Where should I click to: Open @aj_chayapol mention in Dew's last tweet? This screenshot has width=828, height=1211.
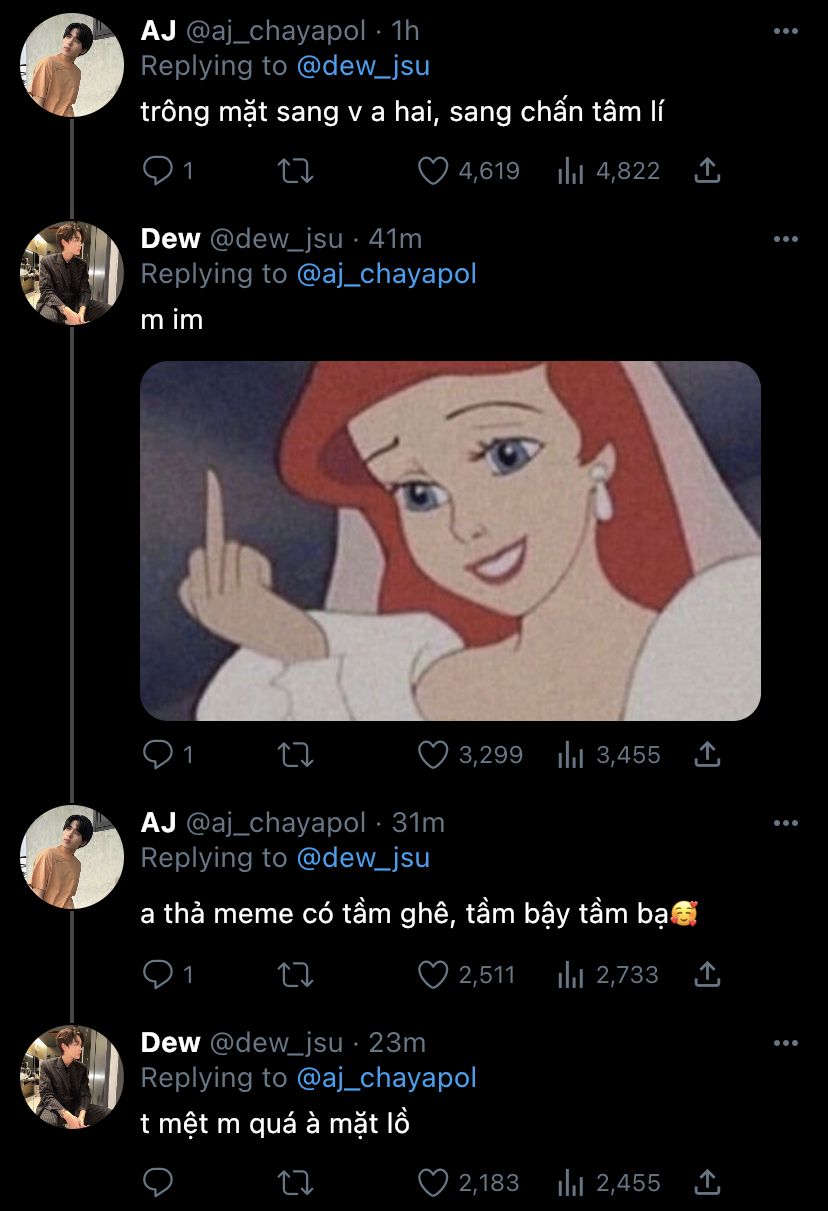pos(386,1078)
